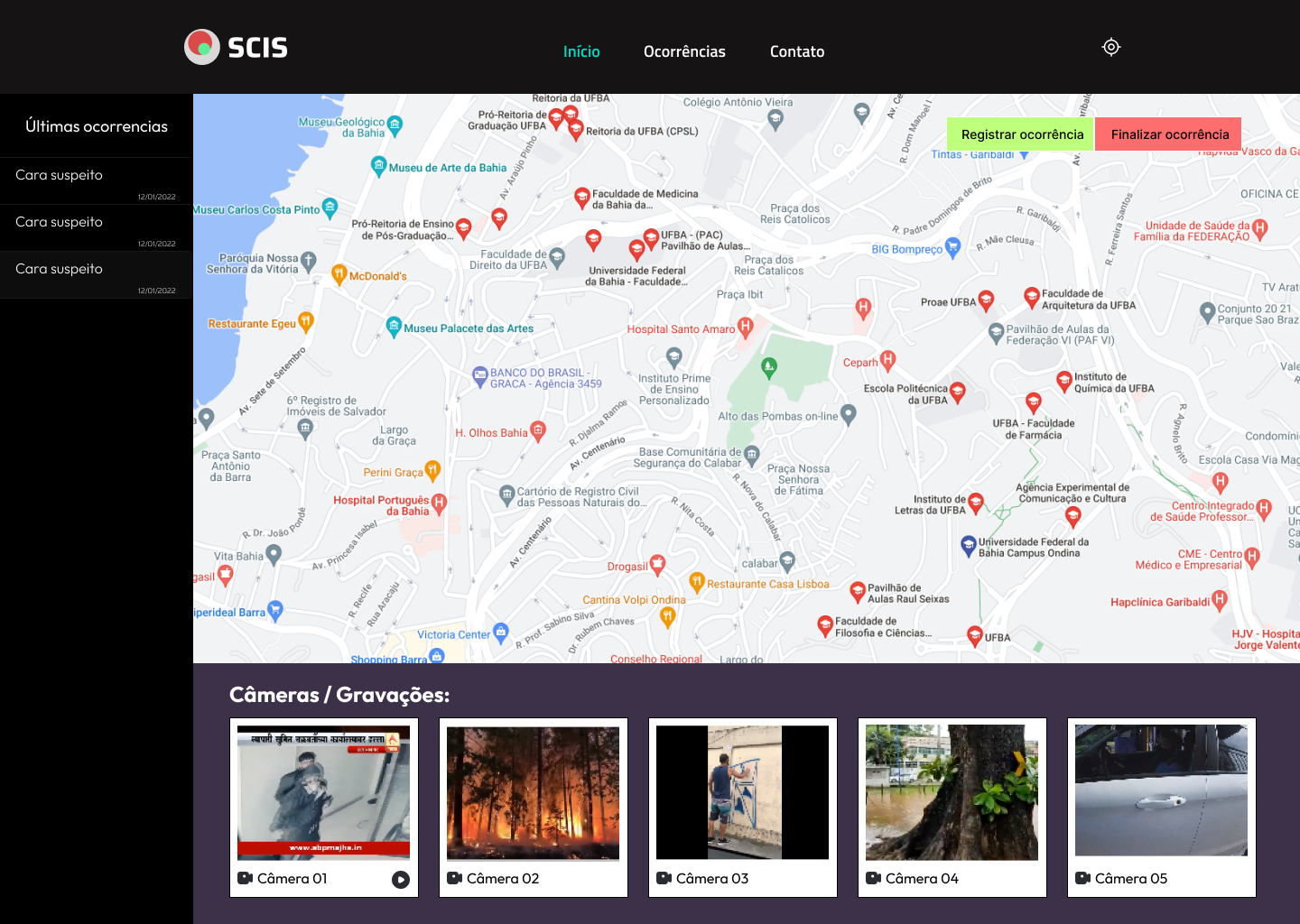Click the Cantina Volpi Ondina marker

[667, 617]
